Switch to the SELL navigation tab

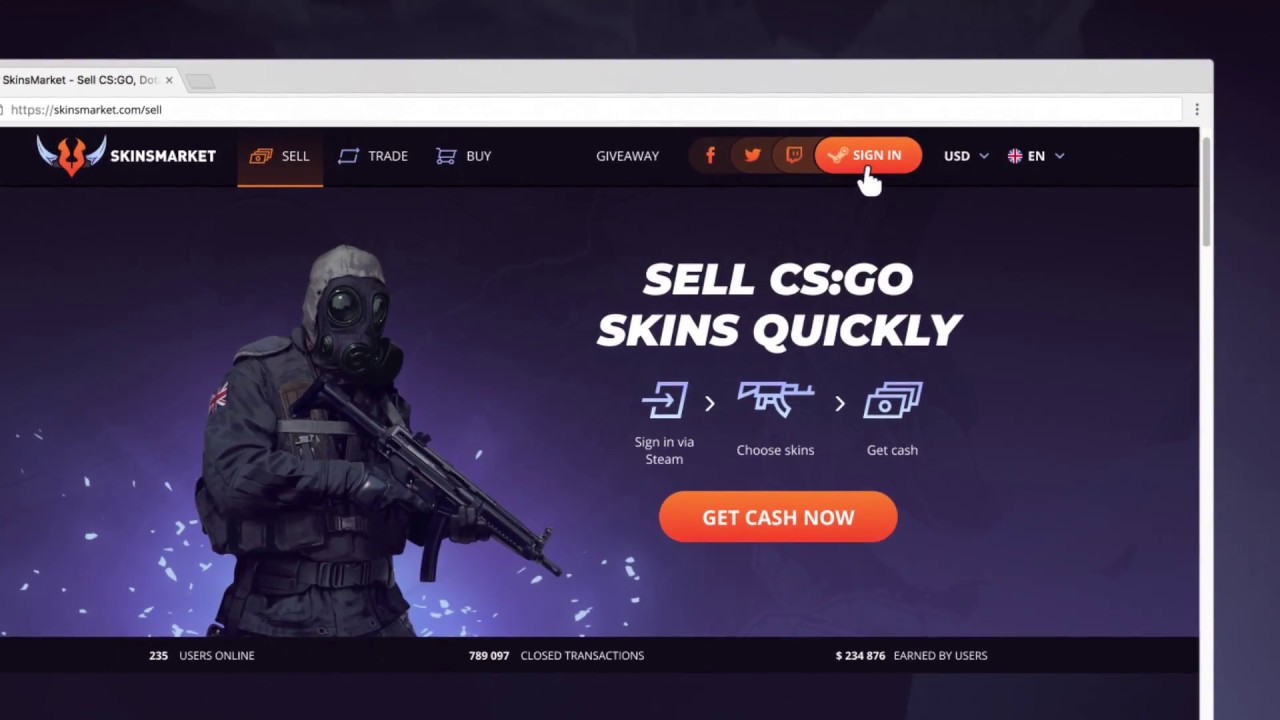280,156
